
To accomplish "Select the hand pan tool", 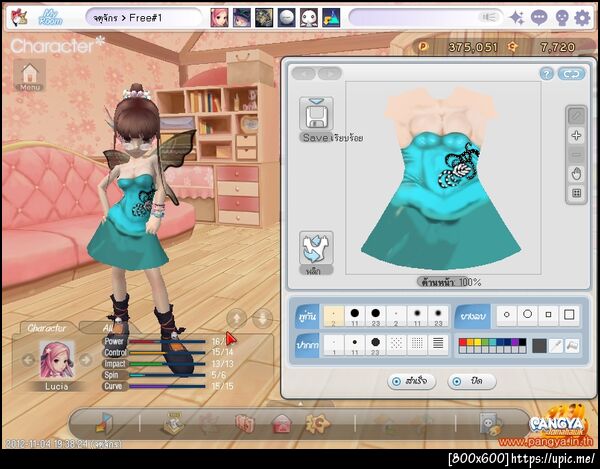I will pyautogui.click(x=576, y=174).
